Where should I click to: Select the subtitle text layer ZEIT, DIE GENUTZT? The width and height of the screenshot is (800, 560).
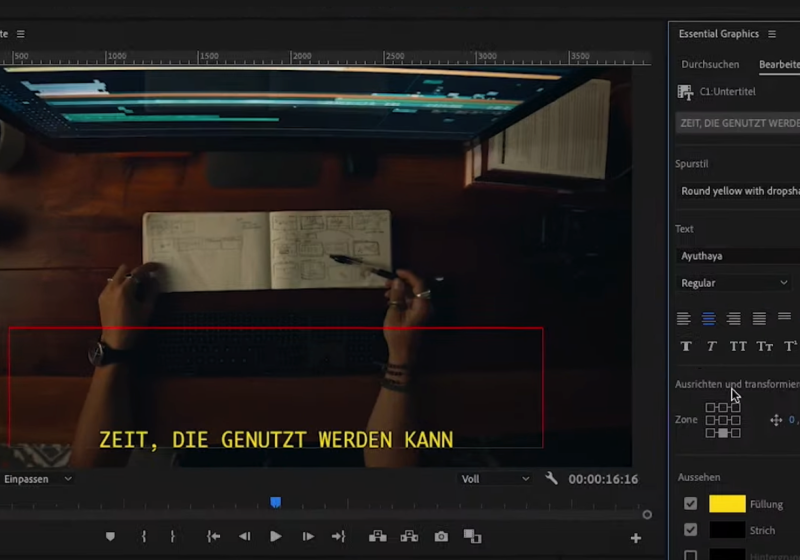click(x=738, y=123)
